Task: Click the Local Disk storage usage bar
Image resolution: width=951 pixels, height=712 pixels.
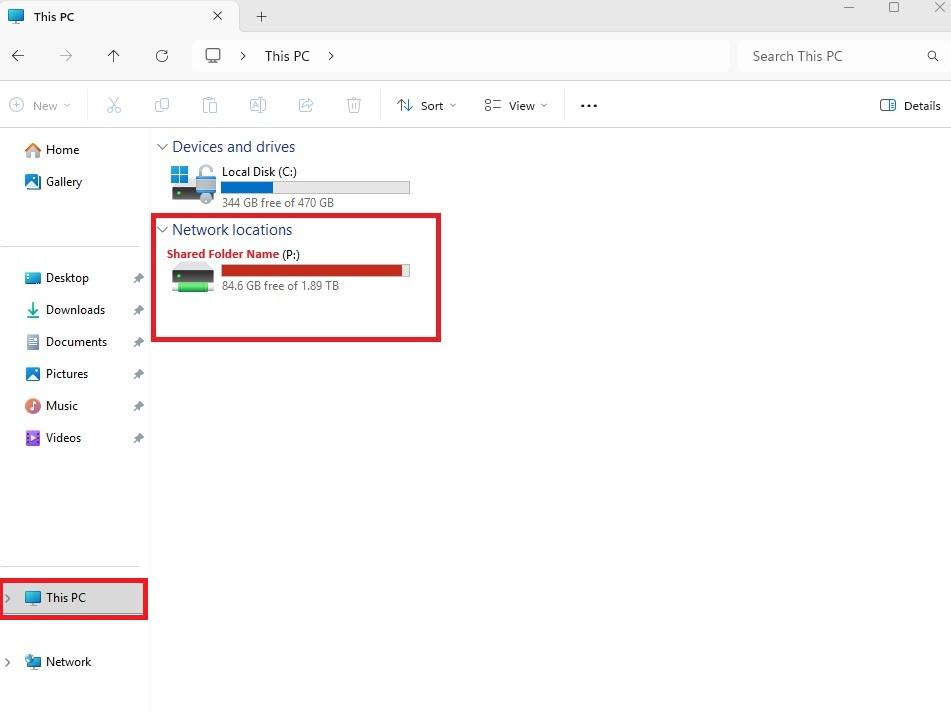Action: click(316, 187)
